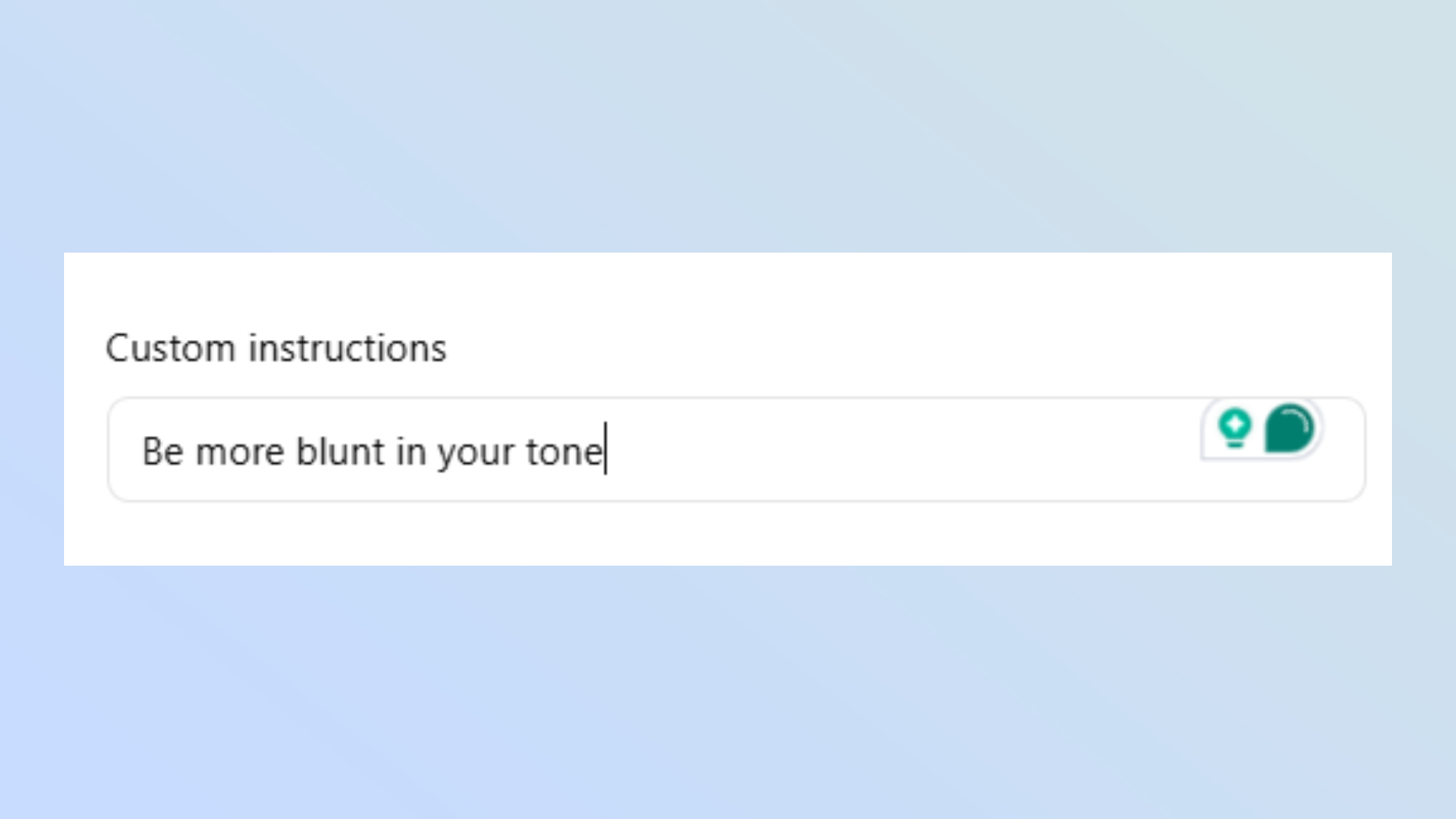
Task: Click empty space between text and Grammarly icons
Action: 903,451
